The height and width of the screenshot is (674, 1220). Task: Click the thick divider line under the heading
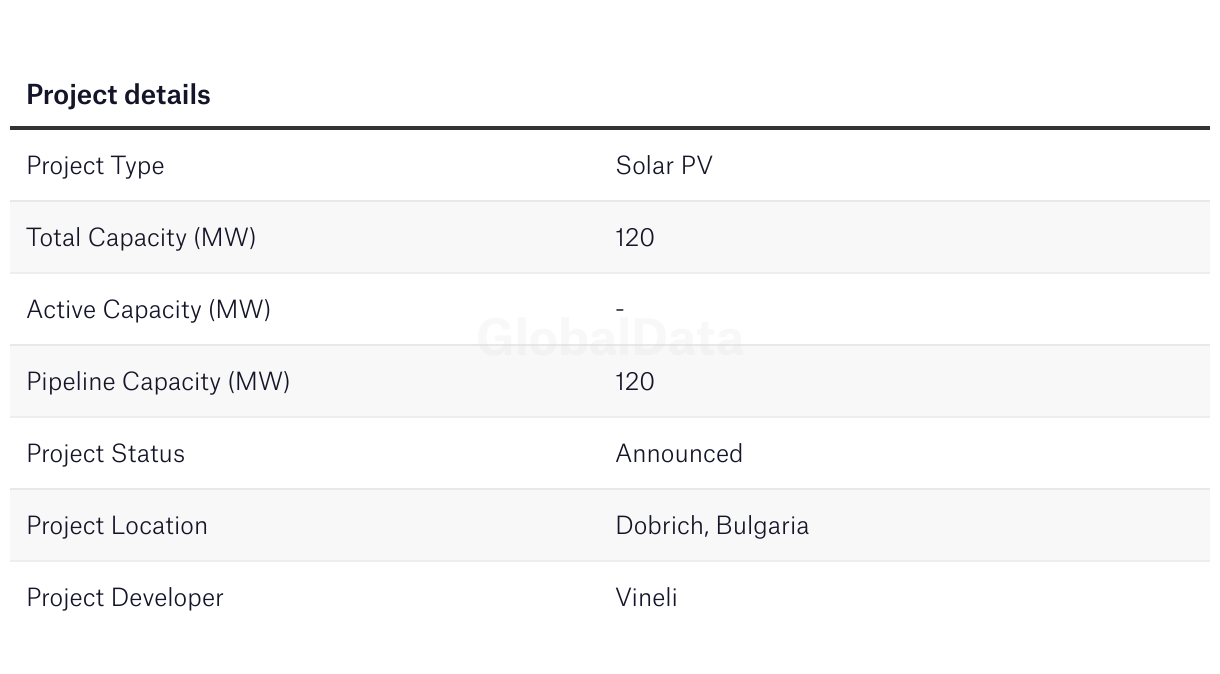coord(610,128)
